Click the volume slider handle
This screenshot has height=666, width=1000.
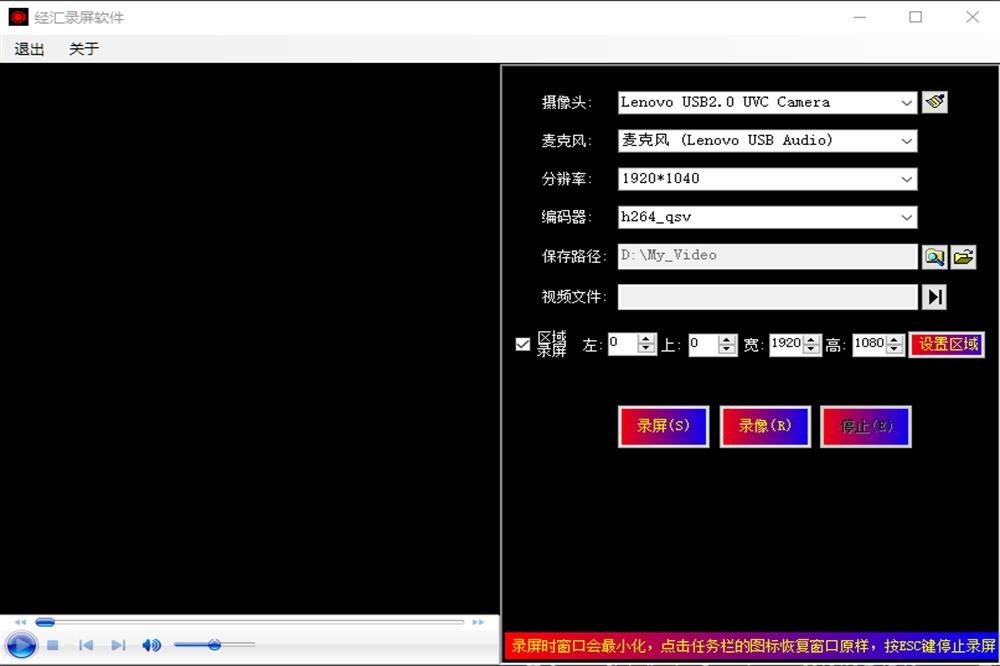(x=214, y=645)
